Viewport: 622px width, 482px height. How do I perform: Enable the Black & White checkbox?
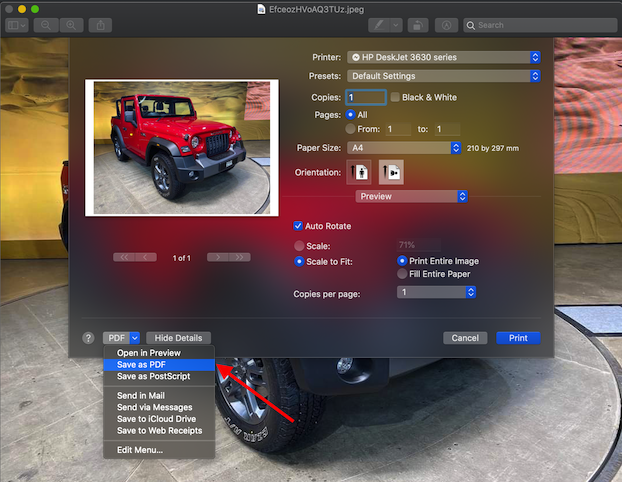coord(395,97)
